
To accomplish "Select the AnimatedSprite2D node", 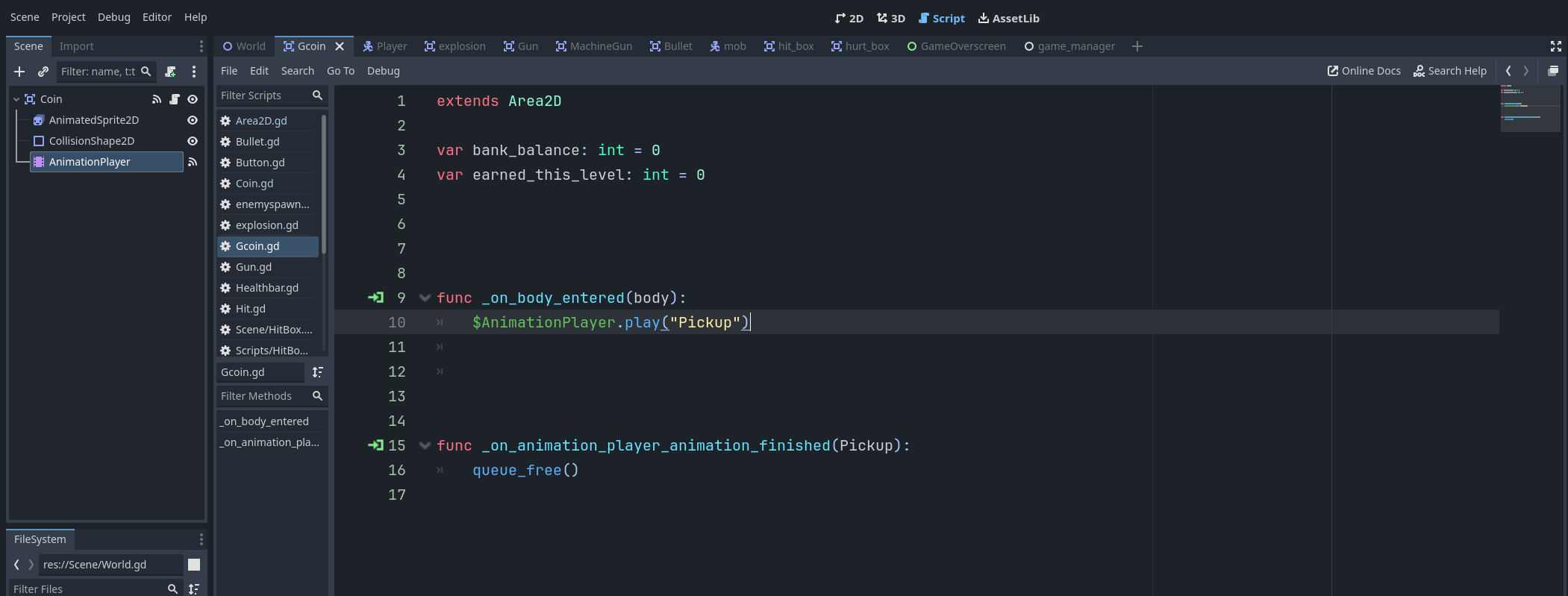I will point(94,120).
